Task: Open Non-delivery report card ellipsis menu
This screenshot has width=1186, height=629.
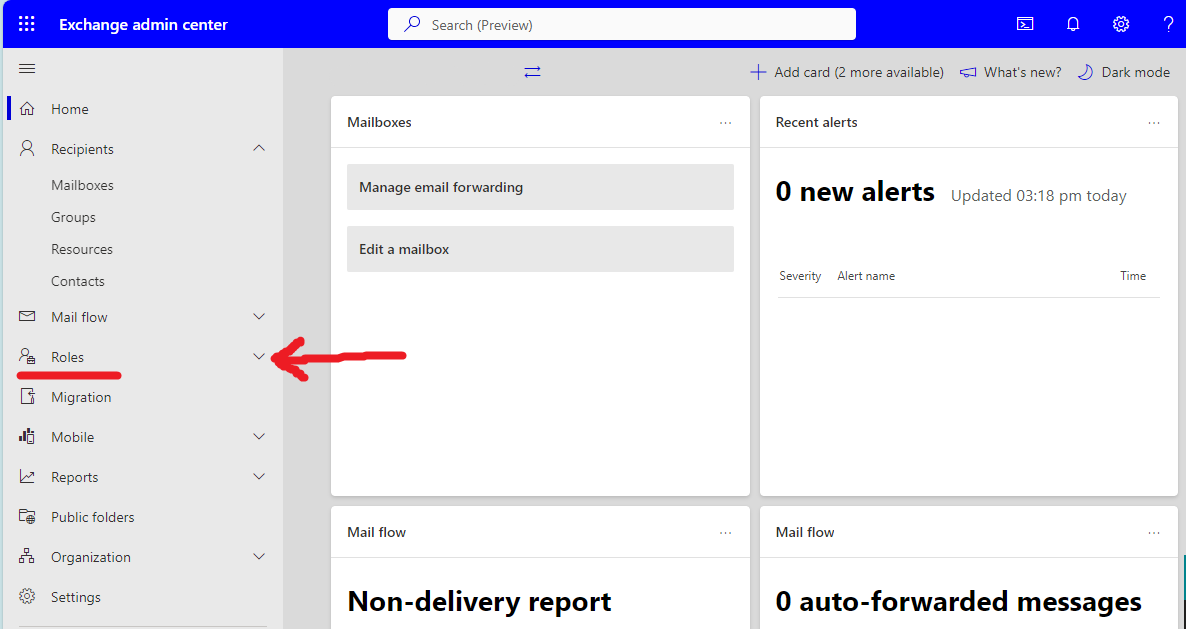Action: tap(725, 532)
